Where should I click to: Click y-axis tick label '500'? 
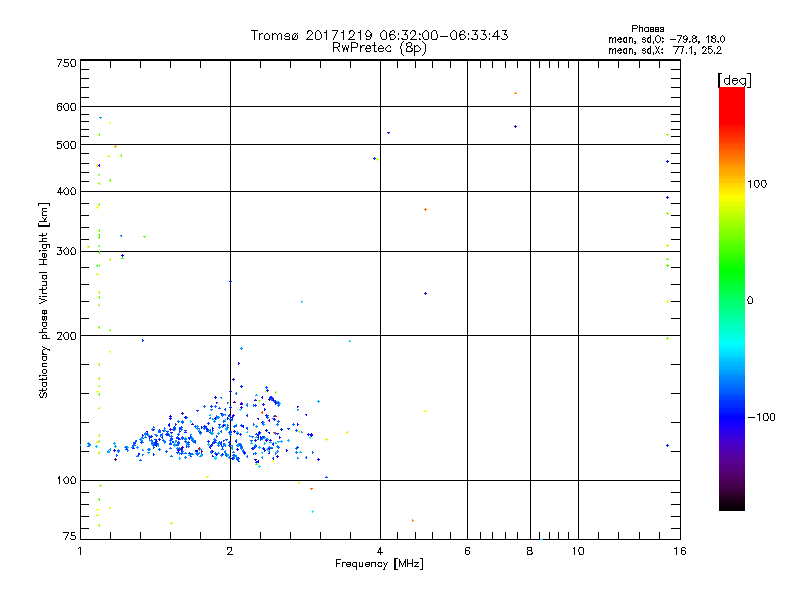click(66, 145)
